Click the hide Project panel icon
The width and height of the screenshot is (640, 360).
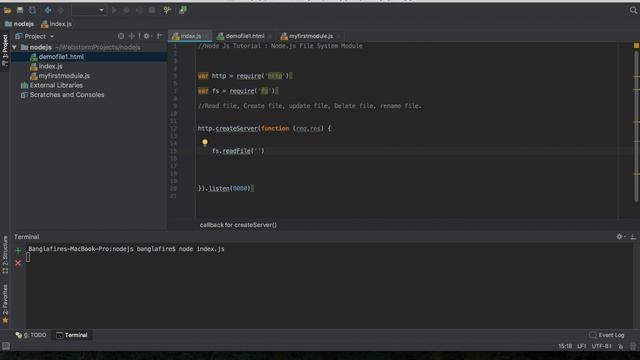[160, 36]
